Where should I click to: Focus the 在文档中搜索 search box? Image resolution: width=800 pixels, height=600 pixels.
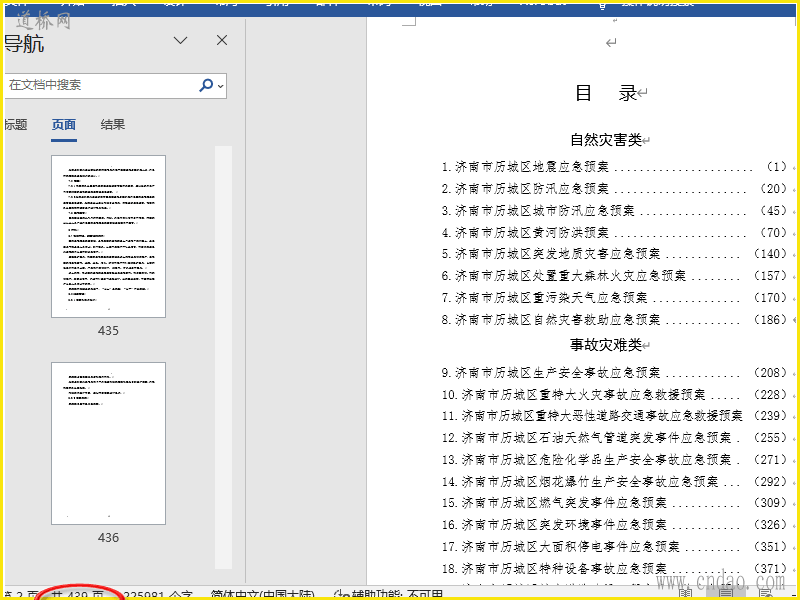coord(101,85)
